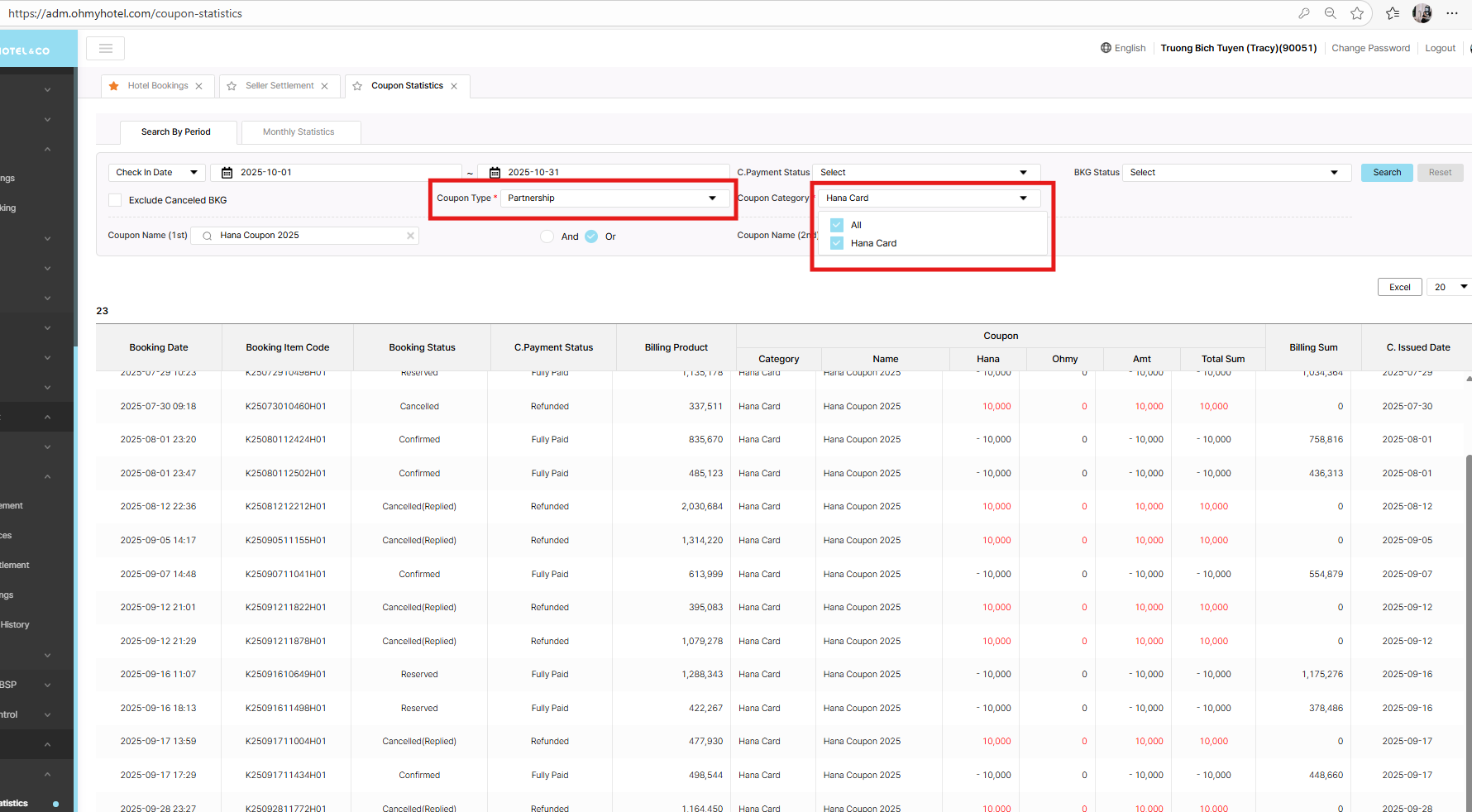Select the And radio button

click(547, 236)
